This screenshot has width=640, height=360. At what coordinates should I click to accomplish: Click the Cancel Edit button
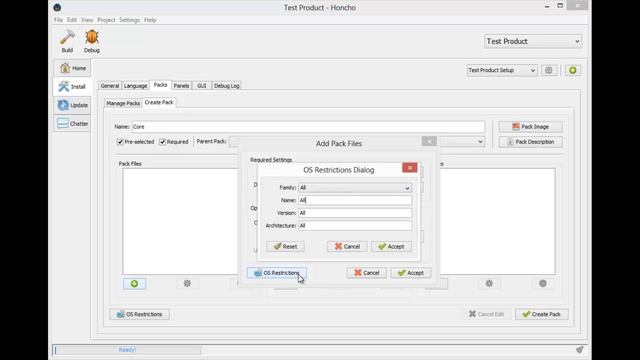tap(486, 314)
